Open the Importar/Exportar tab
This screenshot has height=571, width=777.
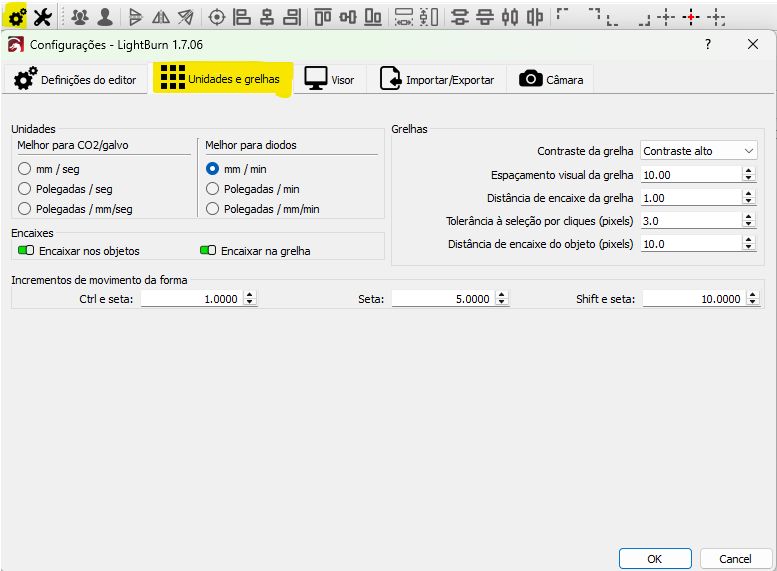[437, 80]
